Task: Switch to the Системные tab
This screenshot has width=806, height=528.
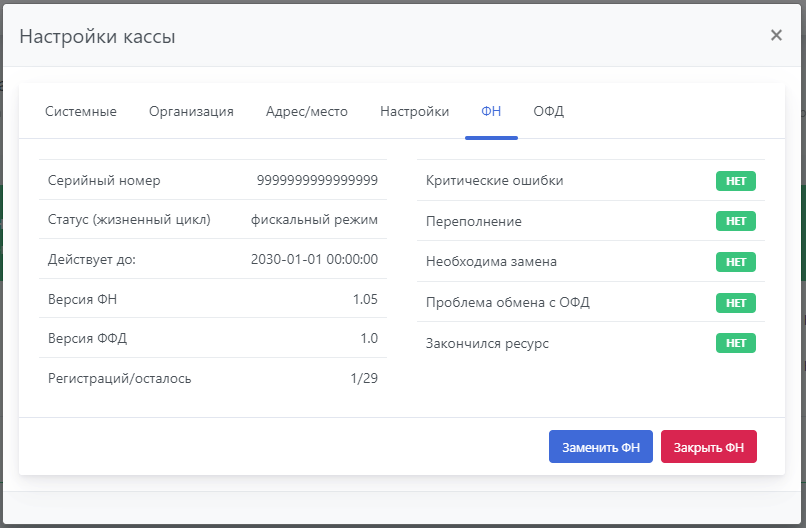Action: (x=81, y=111)
